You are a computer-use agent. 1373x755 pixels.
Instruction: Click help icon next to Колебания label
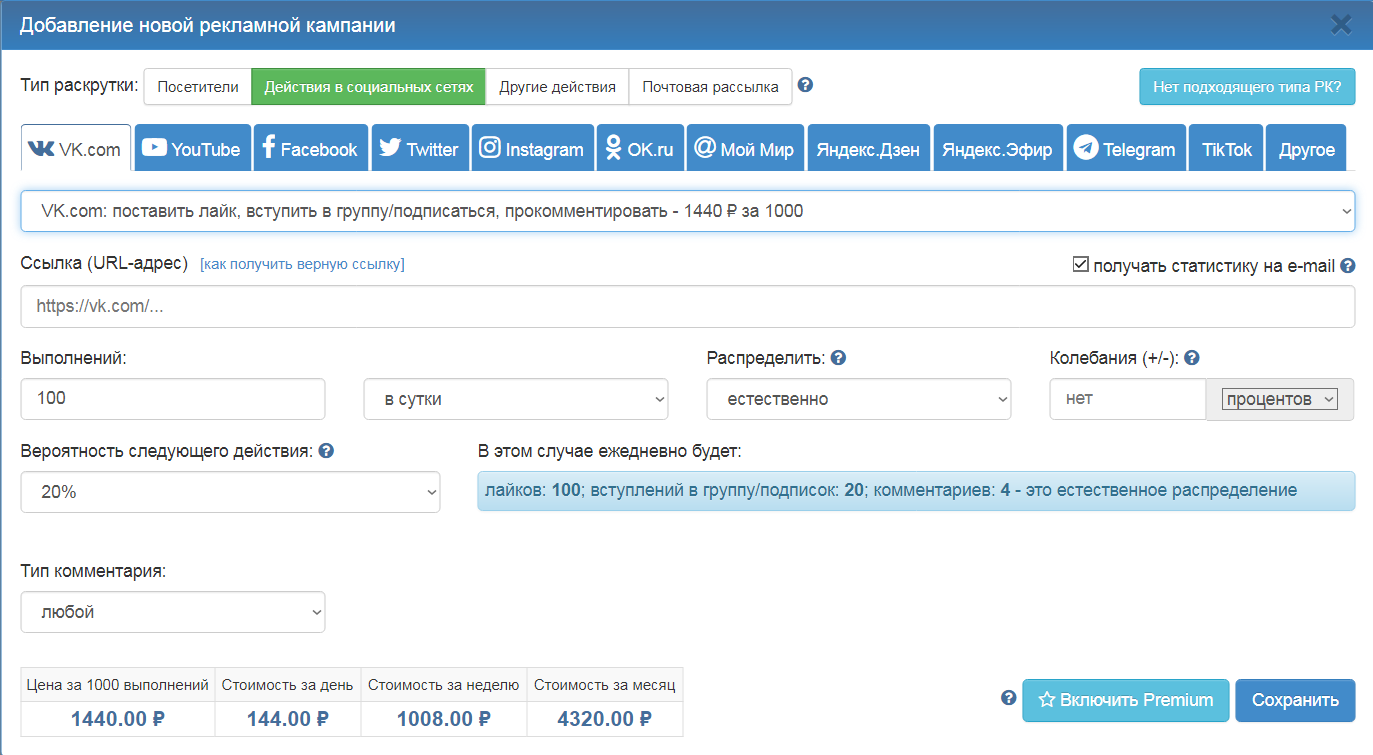(1191, 358)
